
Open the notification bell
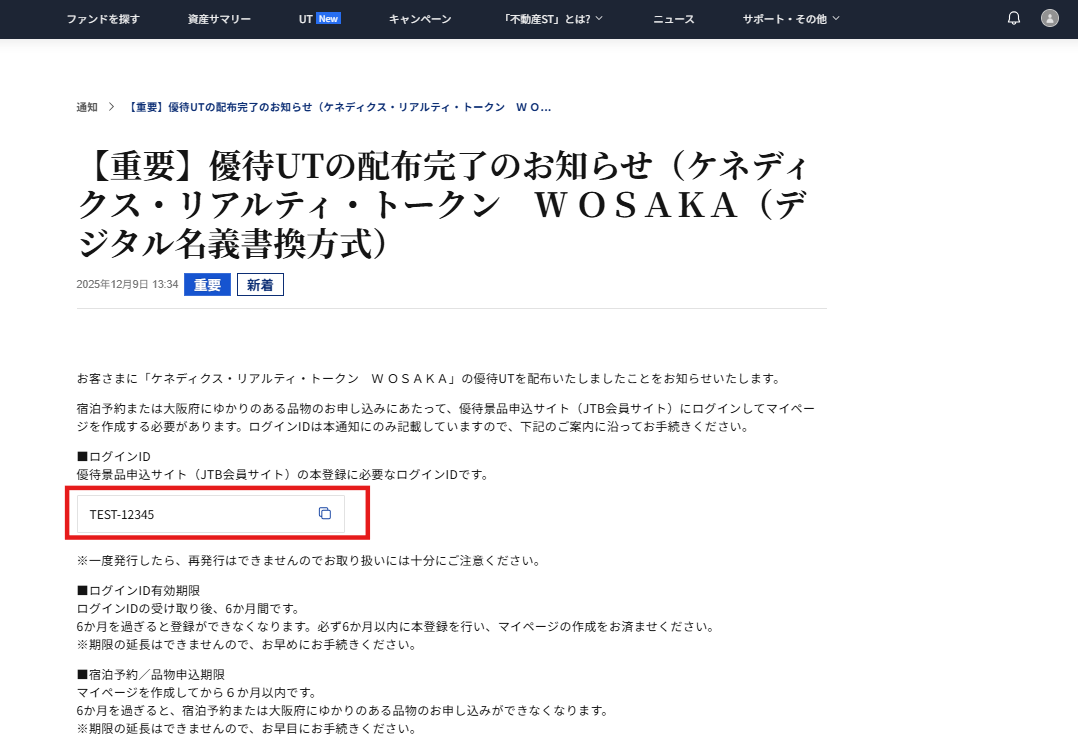tap(1013, 19)
